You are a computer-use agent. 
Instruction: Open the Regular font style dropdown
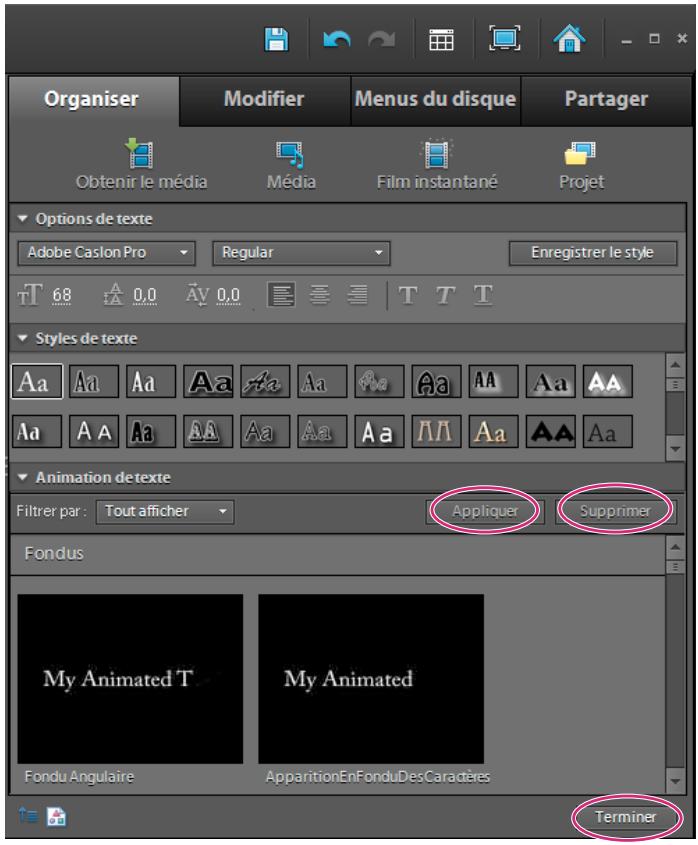pyautogui.click(x=301, y=253)
